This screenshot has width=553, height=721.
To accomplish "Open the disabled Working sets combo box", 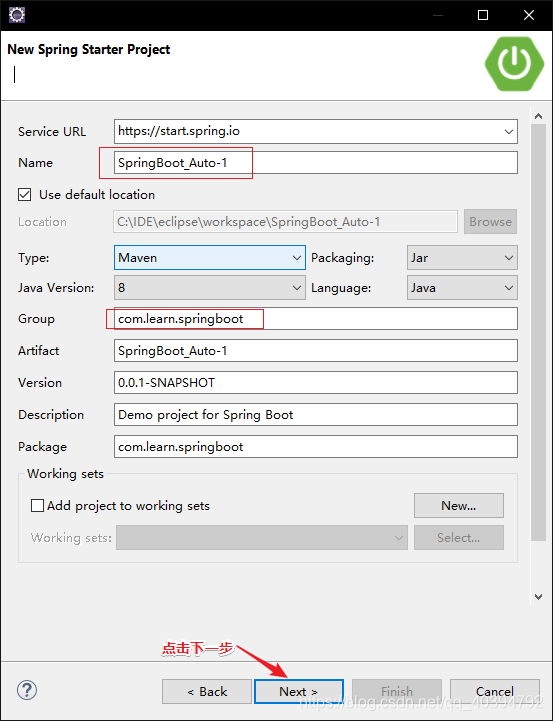I will pos(262,538).
